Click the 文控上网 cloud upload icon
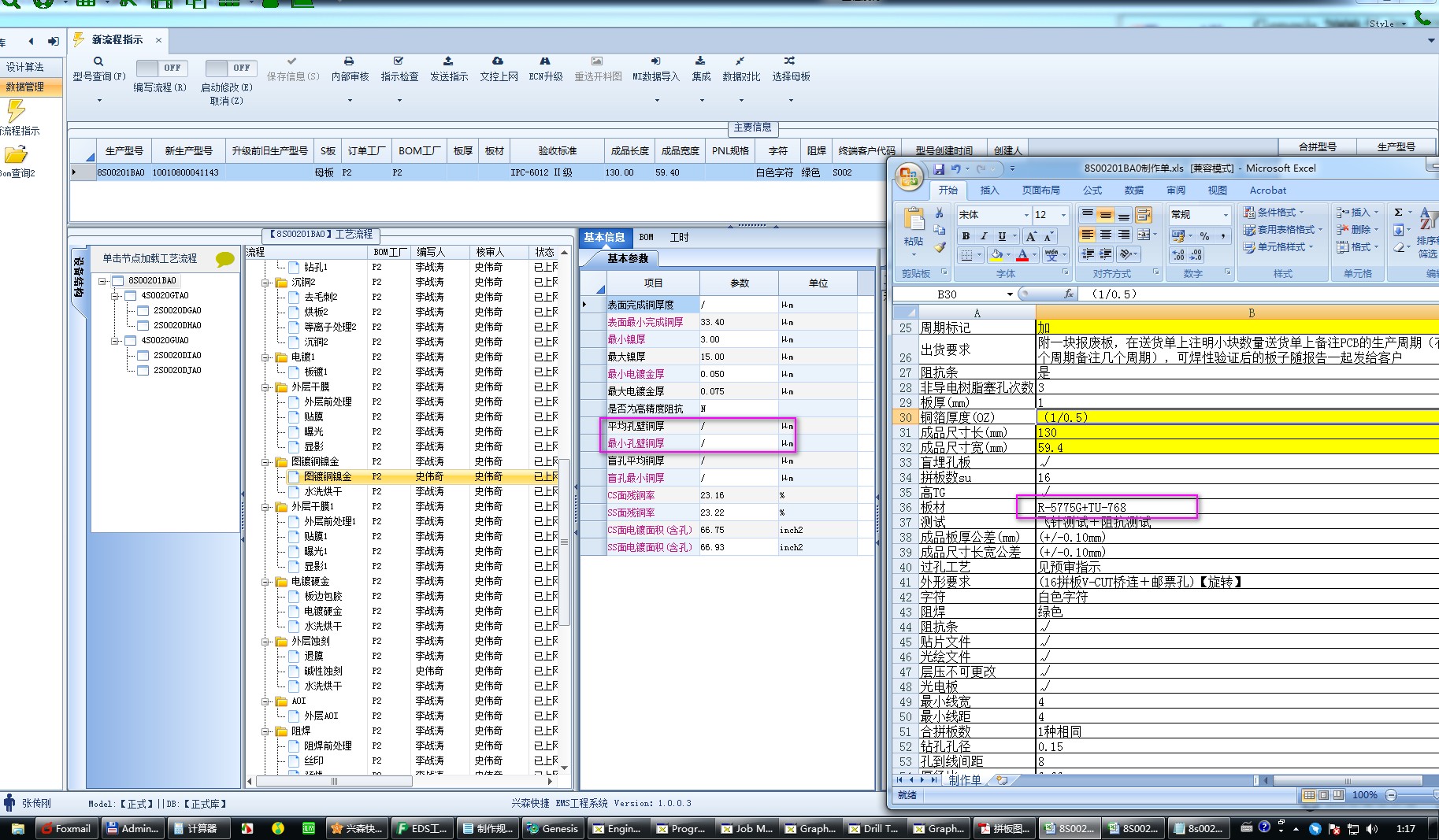Screen dimensions: 1439x840 (x=498, y=61)
